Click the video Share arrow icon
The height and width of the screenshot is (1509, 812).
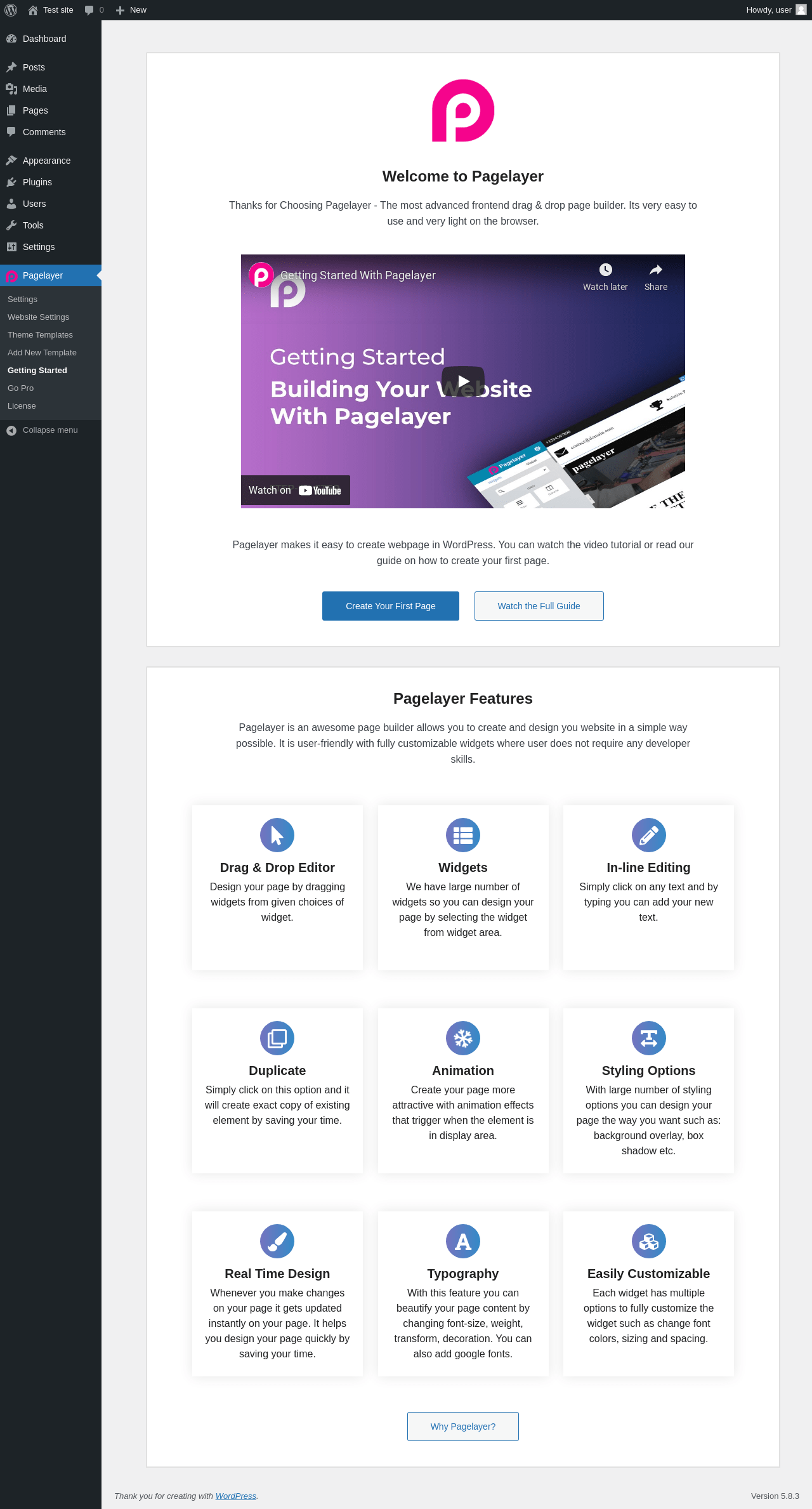(656, 270)
